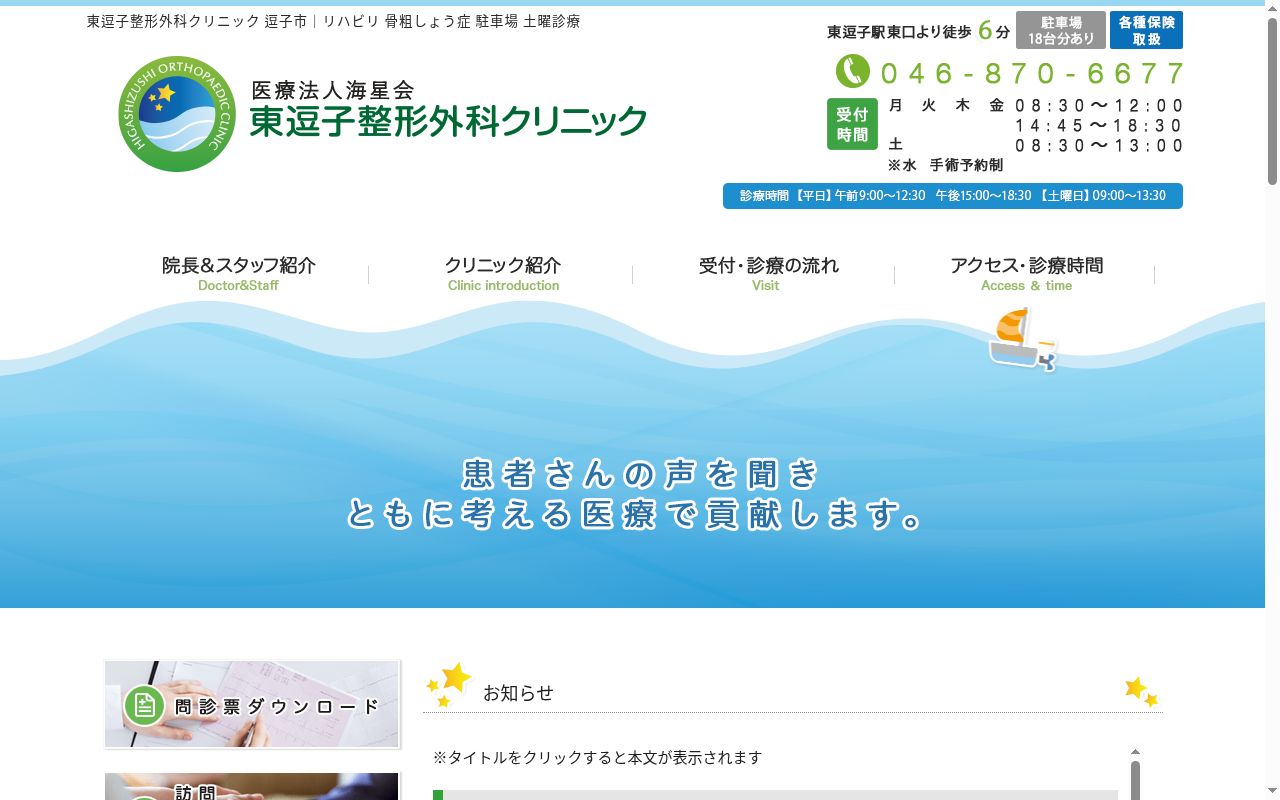Screen dimensions: 1280x800
Task: Open the 問診票ダウンロード banner
Action: pyautogui.click(x=252, y=704)
